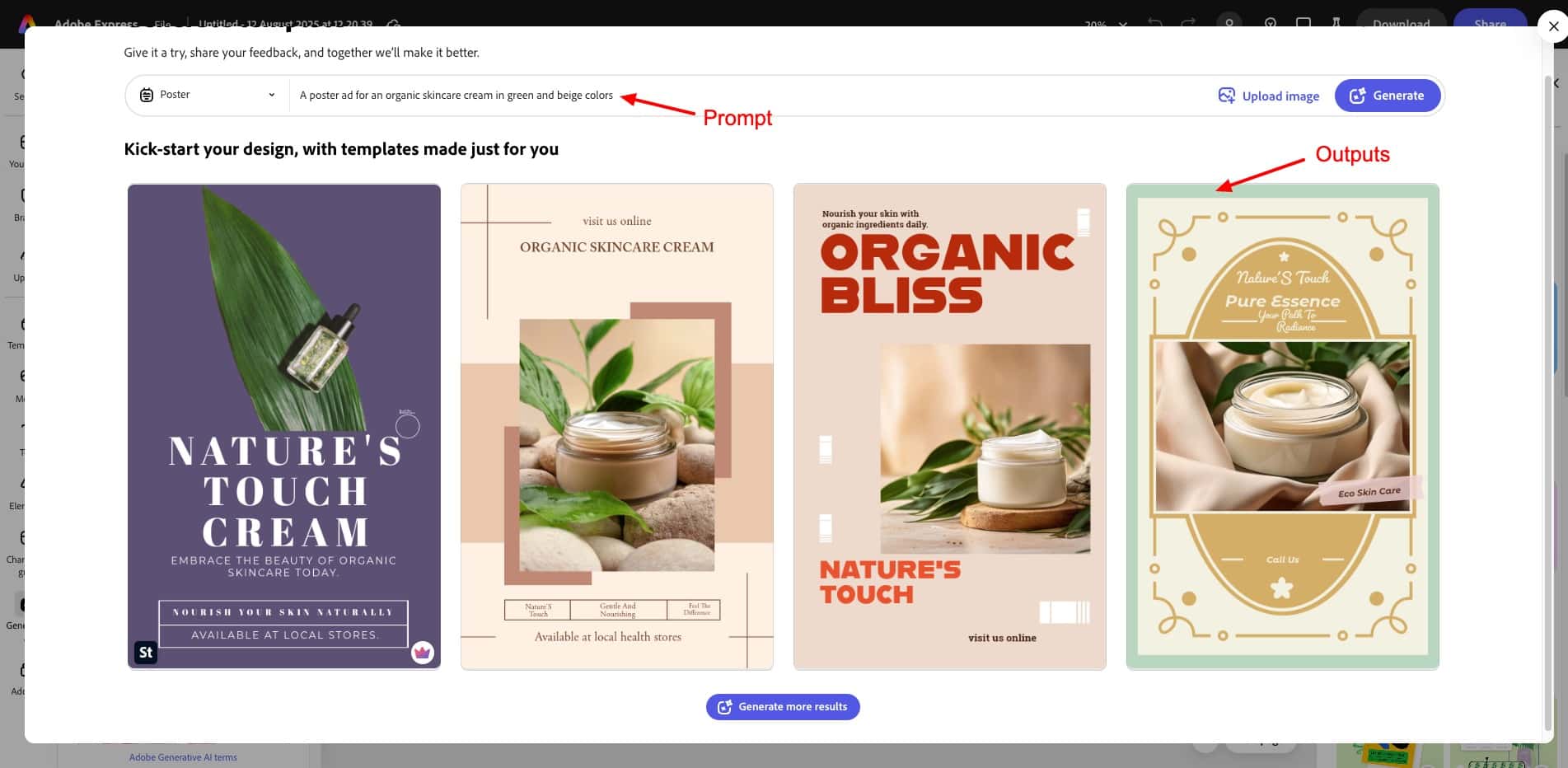Click the premium crown badge on first template
1568x768 pixels.
[423, 653]
